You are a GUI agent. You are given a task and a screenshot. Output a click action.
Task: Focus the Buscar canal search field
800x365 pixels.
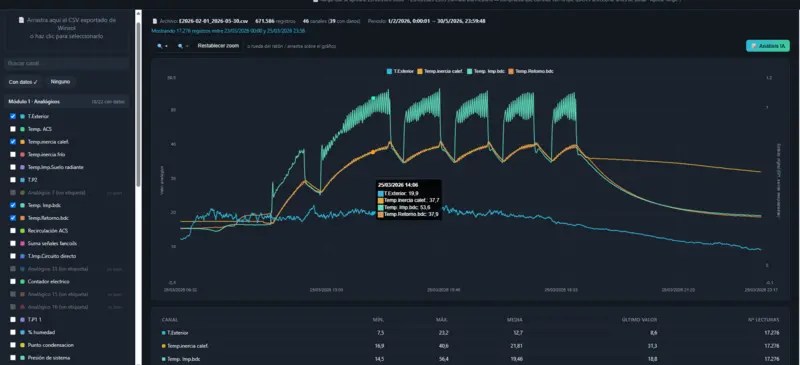pos(67,63)
